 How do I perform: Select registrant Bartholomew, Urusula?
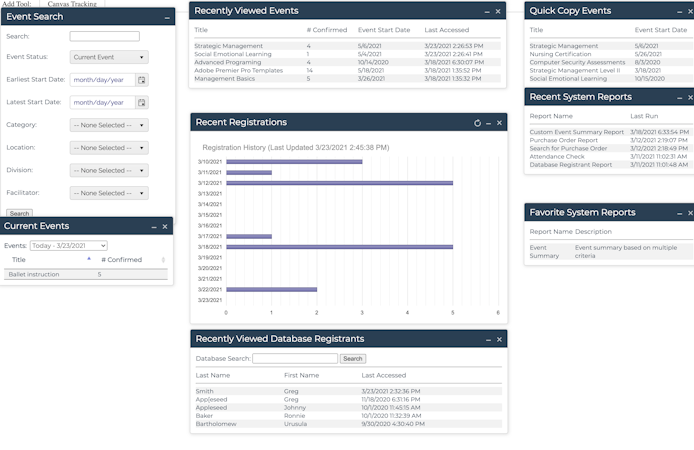click(x=349, y=424)
